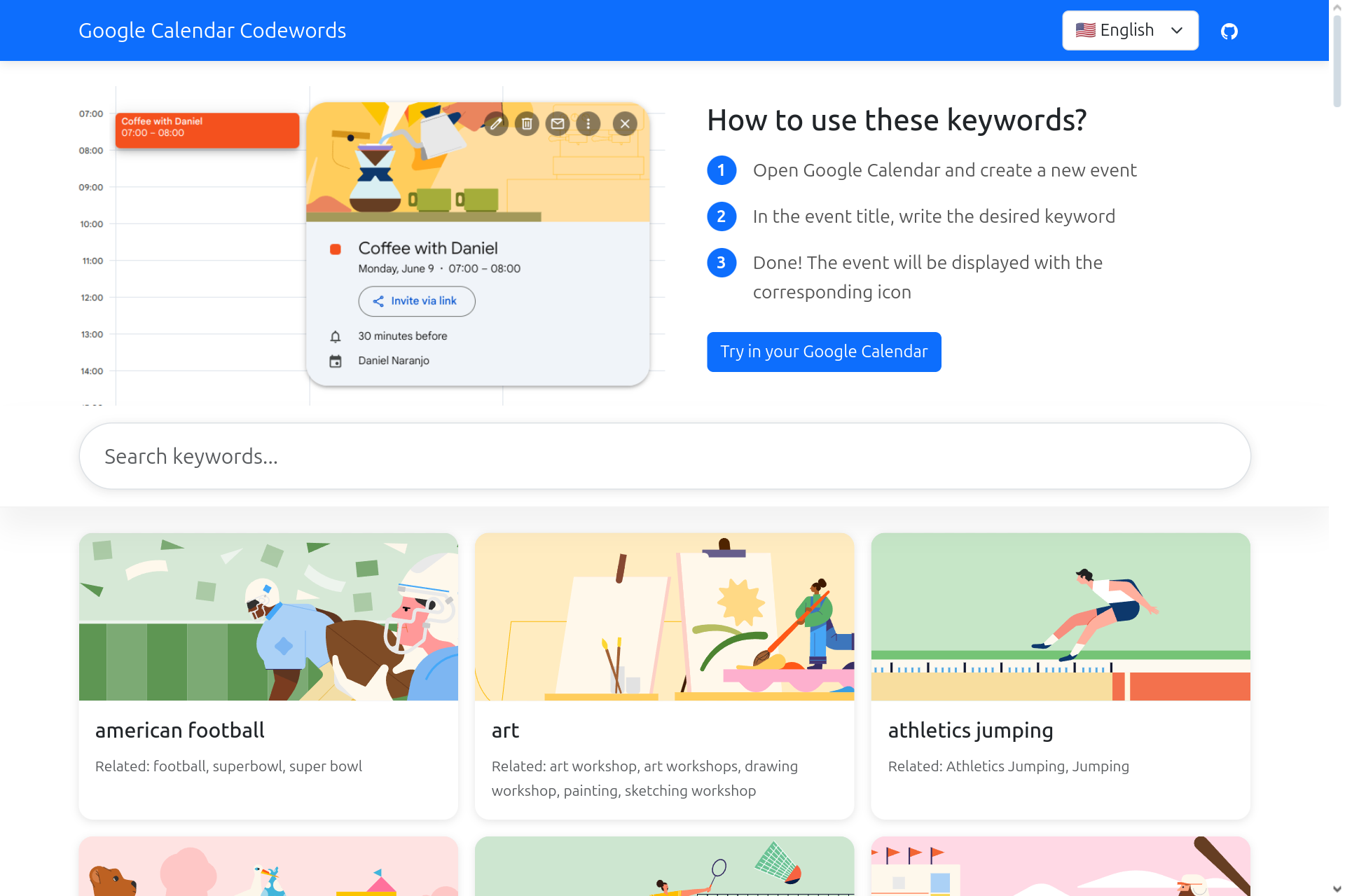Open the Google Calendar Codewords title link
This screenshot has width=1345, height=896.
212,30
